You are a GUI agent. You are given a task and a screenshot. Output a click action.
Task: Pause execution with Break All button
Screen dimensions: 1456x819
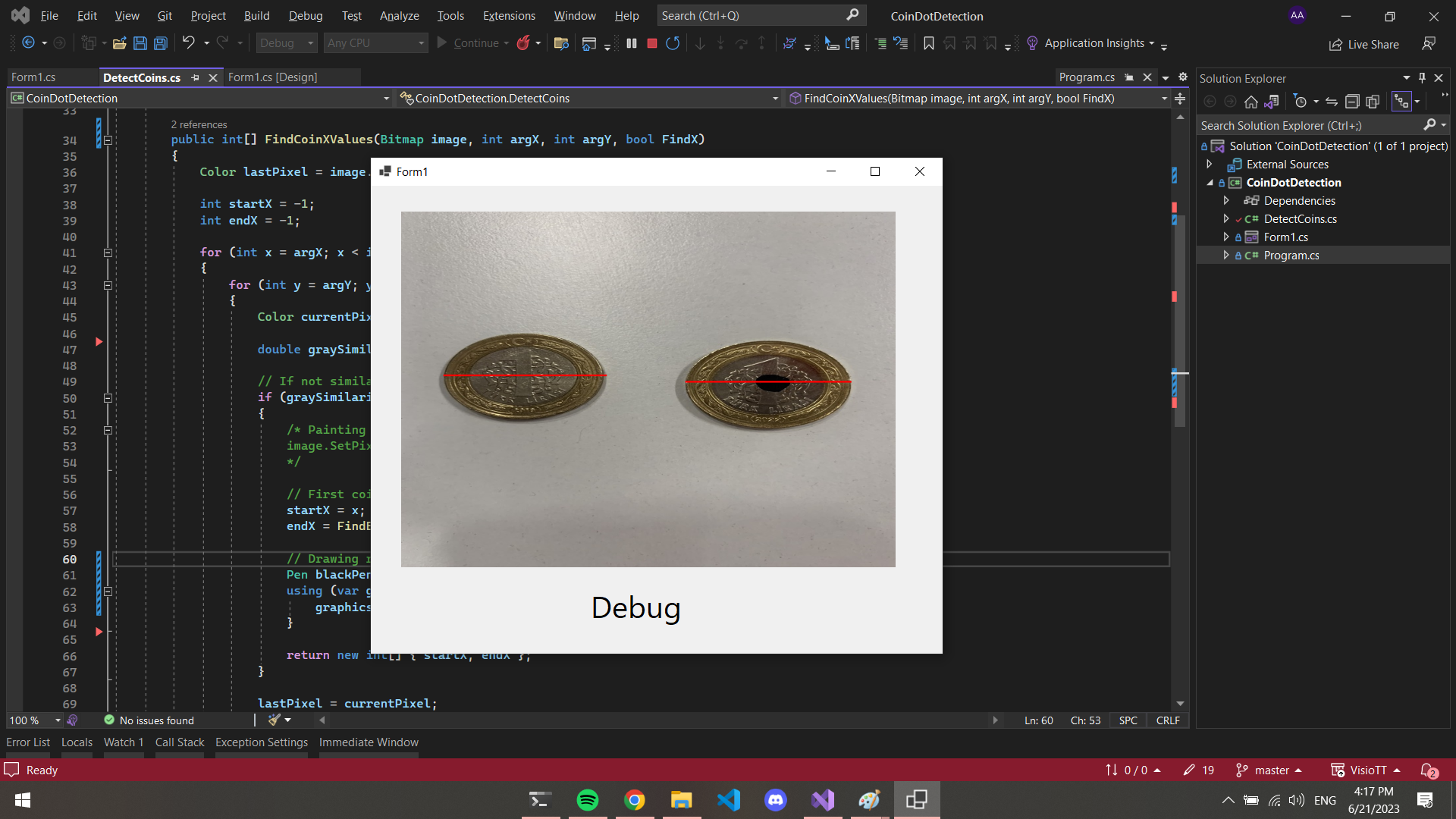point(631,43)
